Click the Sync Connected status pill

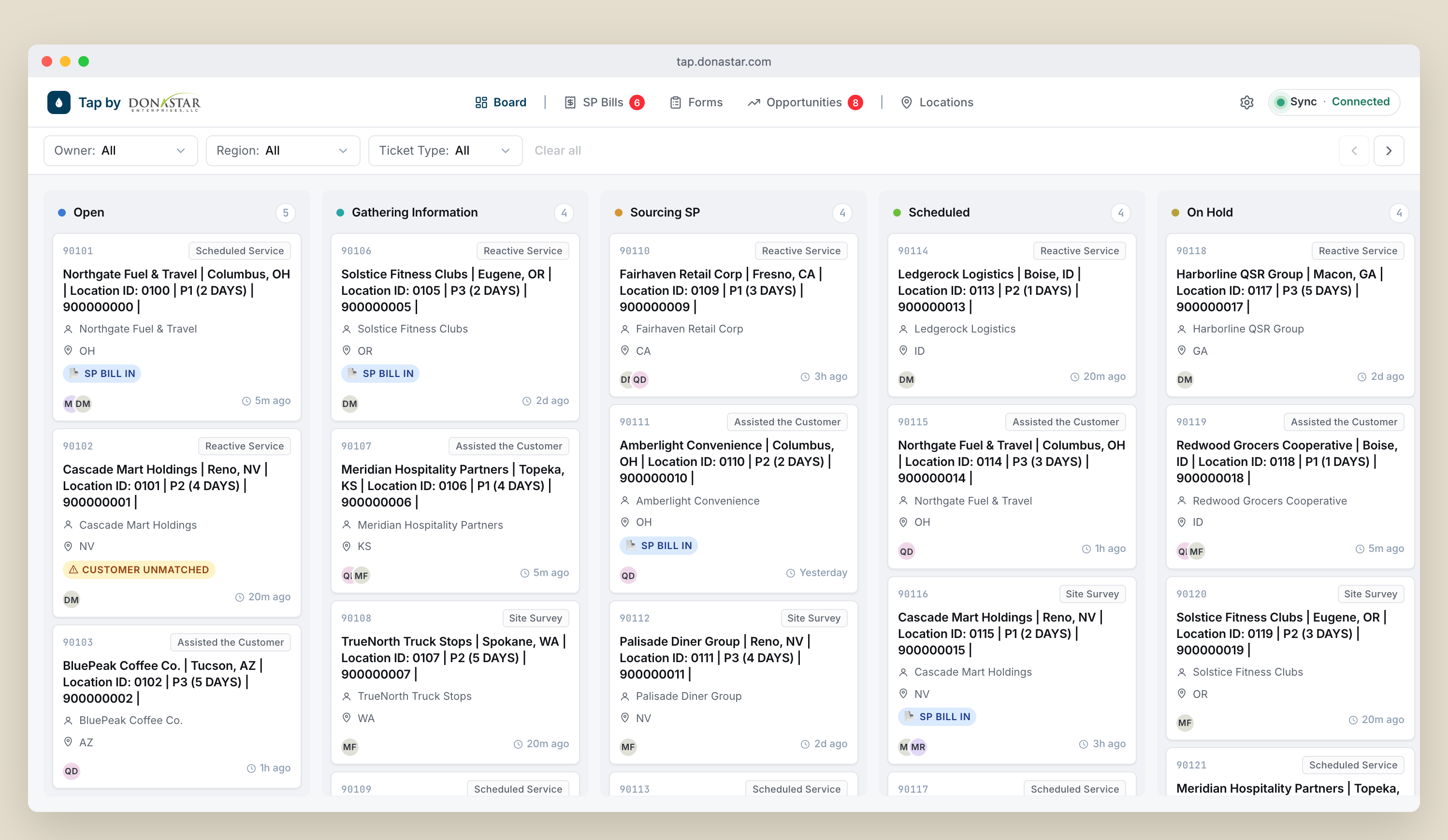click(1333, 102)
